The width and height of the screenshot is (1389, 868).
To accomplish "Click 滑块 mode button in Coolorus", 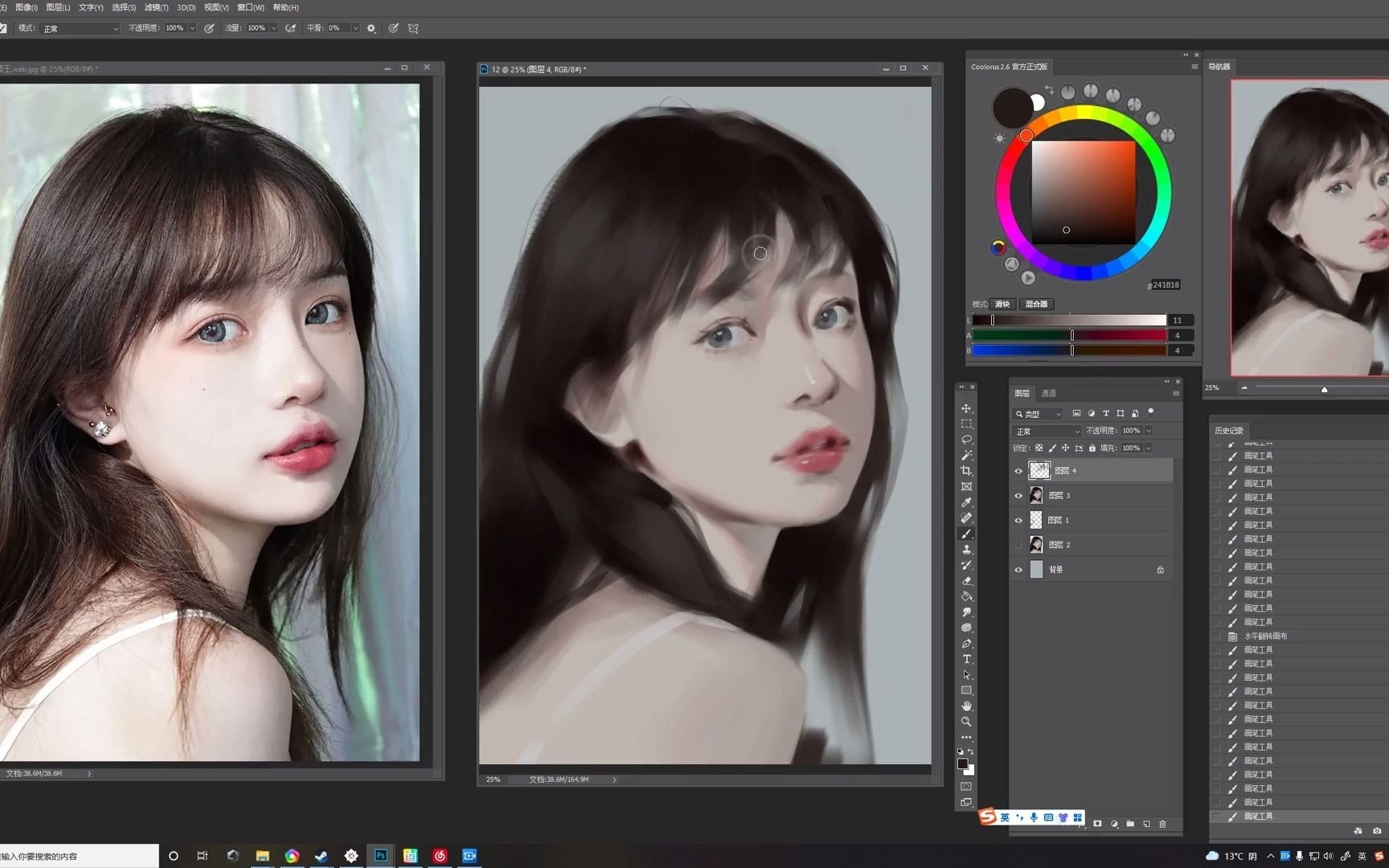I will pos(1002,304).
